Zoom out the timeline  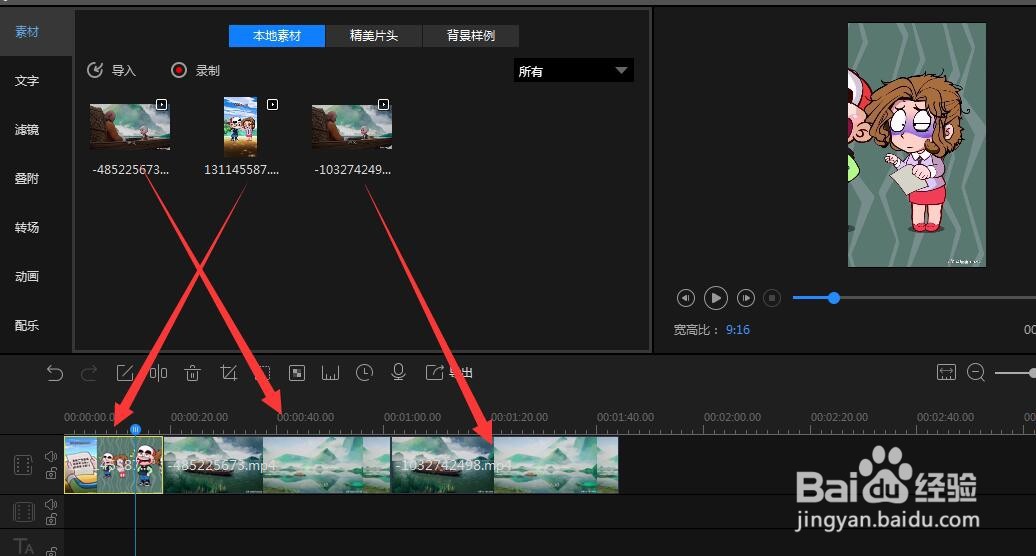pyautogui.click(x=976, y=372)
